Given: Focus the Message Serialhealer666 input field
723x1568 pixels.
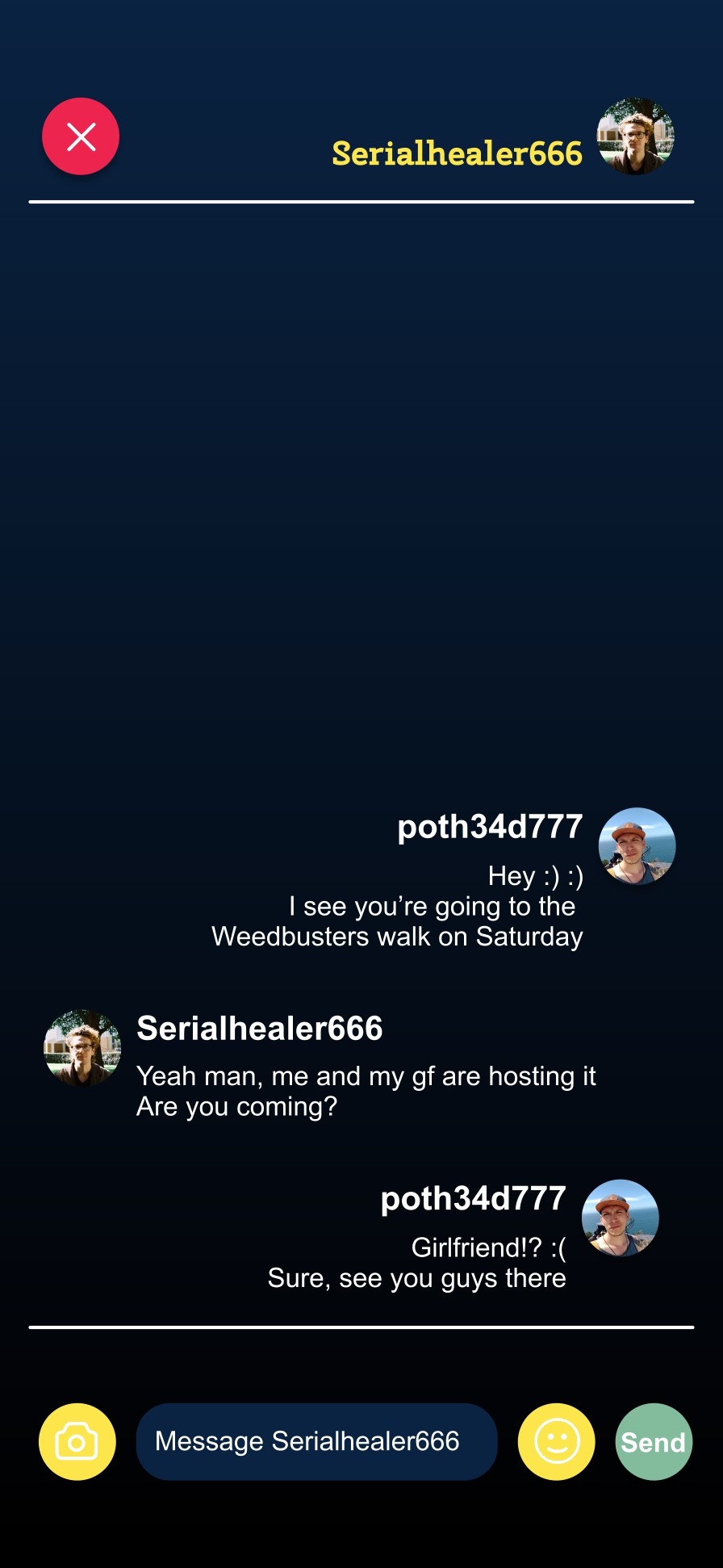Looking at the screenshot, I should [x=317, y=1442].
